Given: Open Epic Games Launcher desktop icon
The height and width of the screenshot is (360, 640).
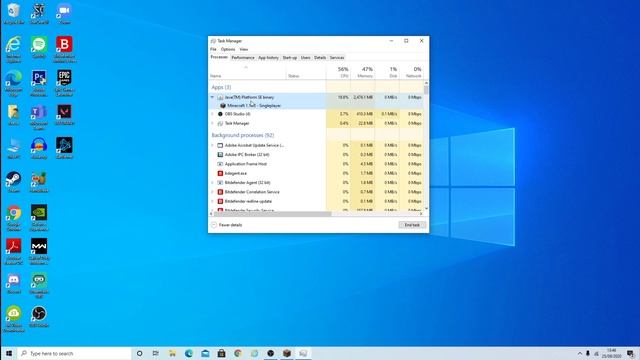Looking at the screenshot, I should click(64, 83).
